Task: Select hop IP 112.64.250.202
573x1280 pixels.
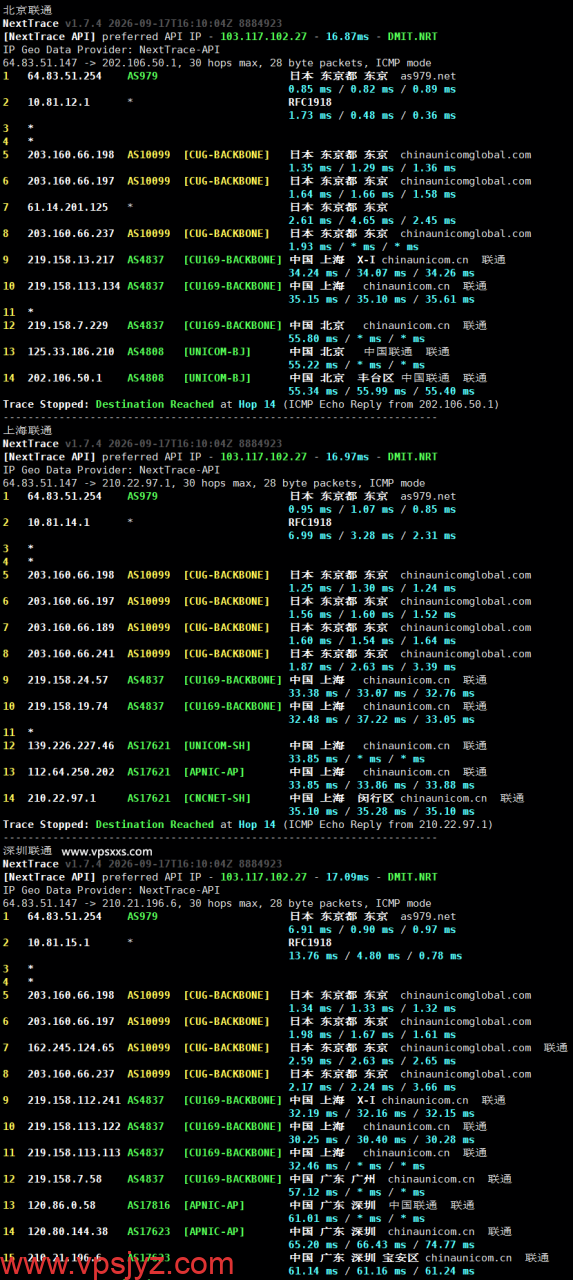Action: [x=71, y=772]
